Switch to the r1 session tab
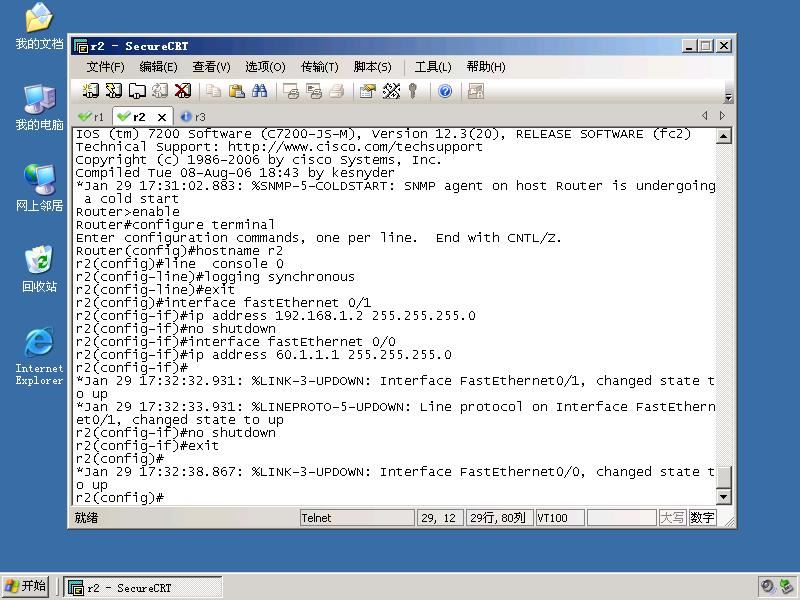This screenshot has height=600, width=800. [91, 117]
